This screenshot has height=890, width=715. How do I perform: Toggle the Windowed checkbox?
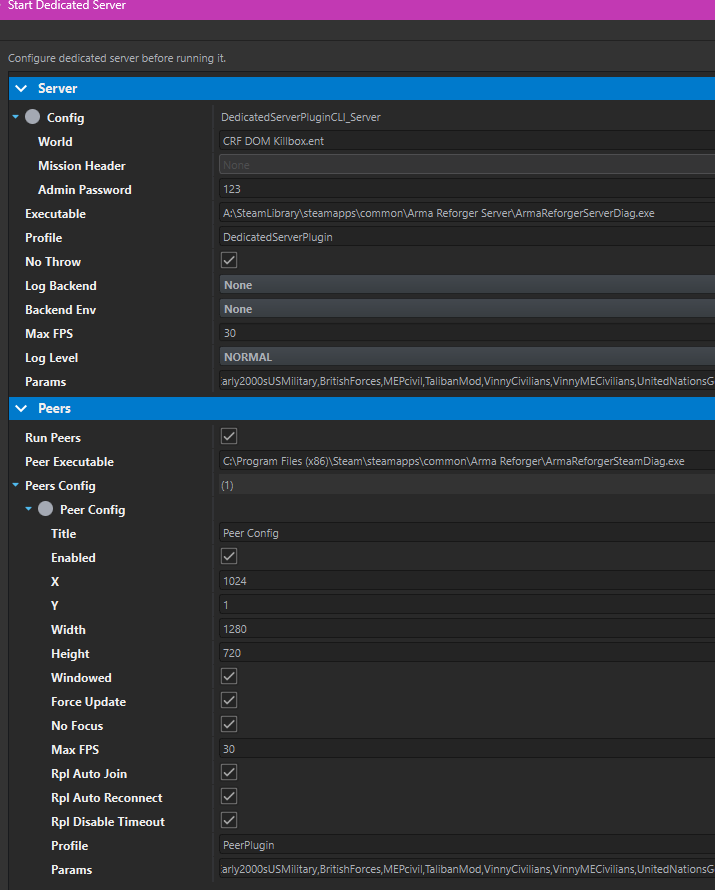(x=229, y=677)
